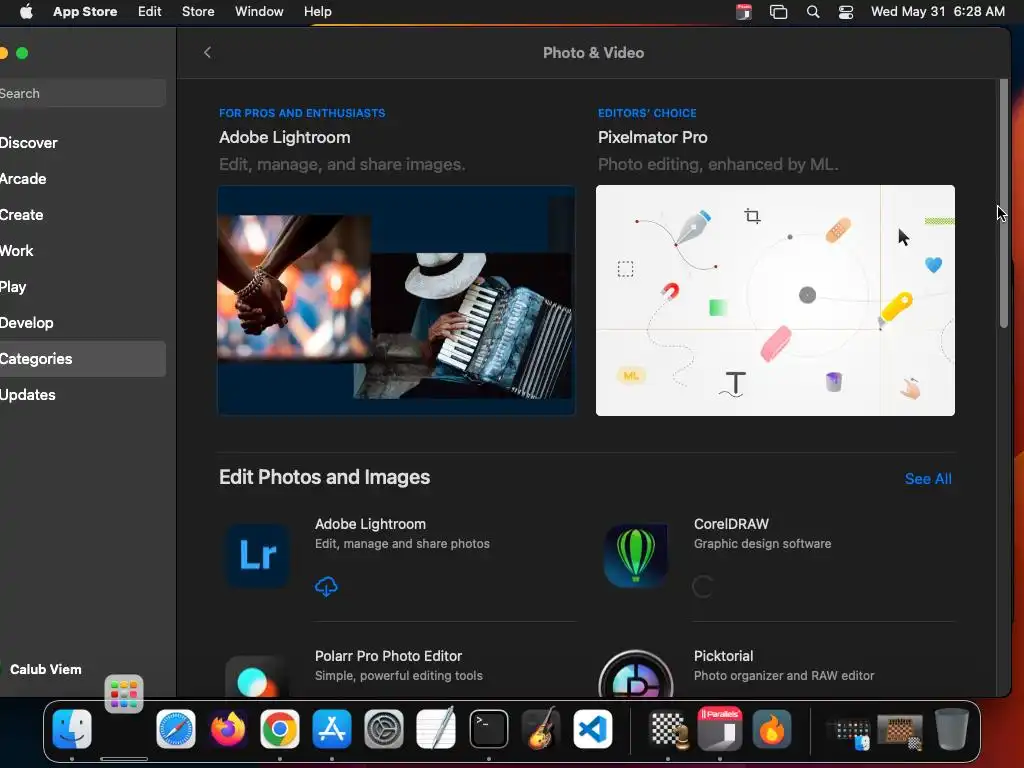The height and width of the screenshot is (768, 1024).
Task: Open Finder from the Dock
Action: tap(72, 729)
